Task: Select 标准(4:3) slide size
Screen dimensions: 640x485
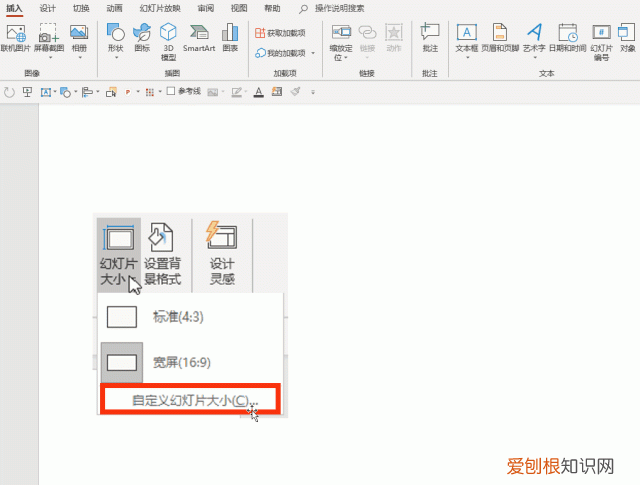Action: point(191,317)
